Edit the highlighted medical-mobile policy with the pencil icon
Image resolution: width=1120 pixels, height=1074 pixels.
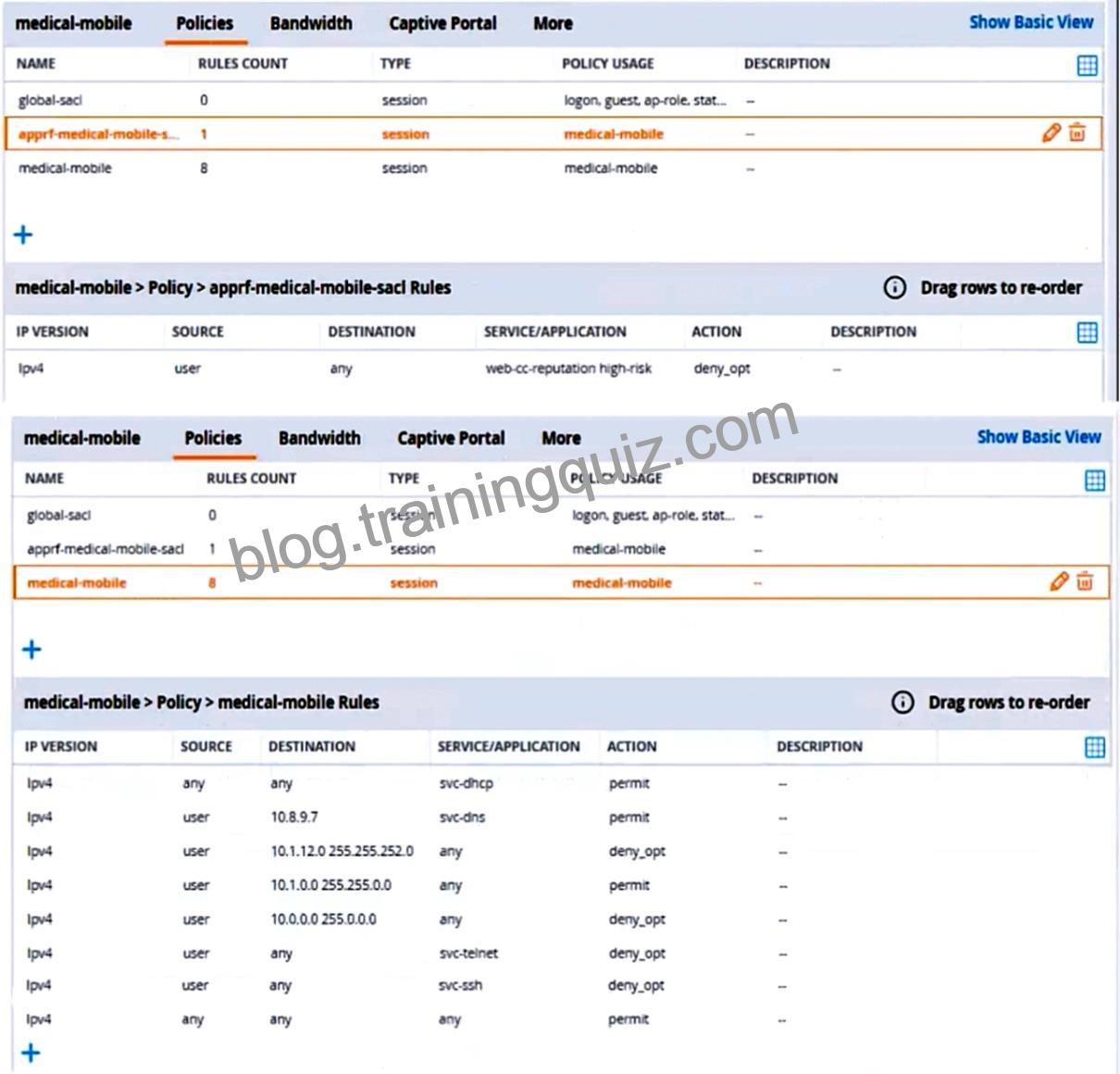pos(1059,581)
